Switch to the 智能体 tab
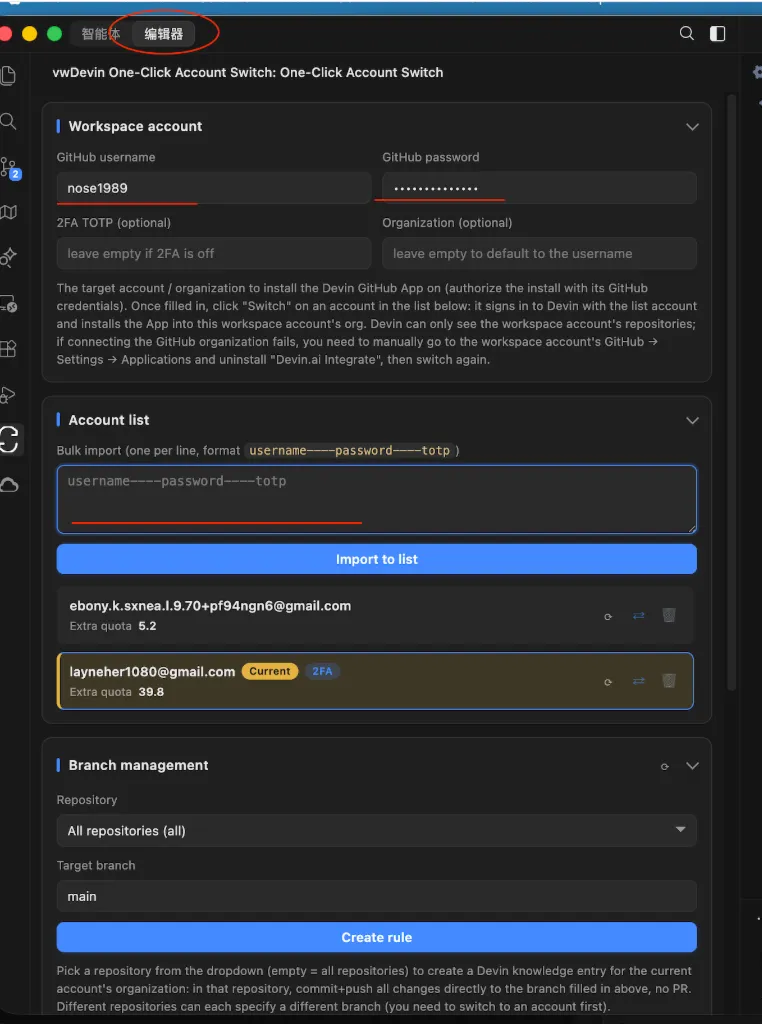 coord(101,34)
